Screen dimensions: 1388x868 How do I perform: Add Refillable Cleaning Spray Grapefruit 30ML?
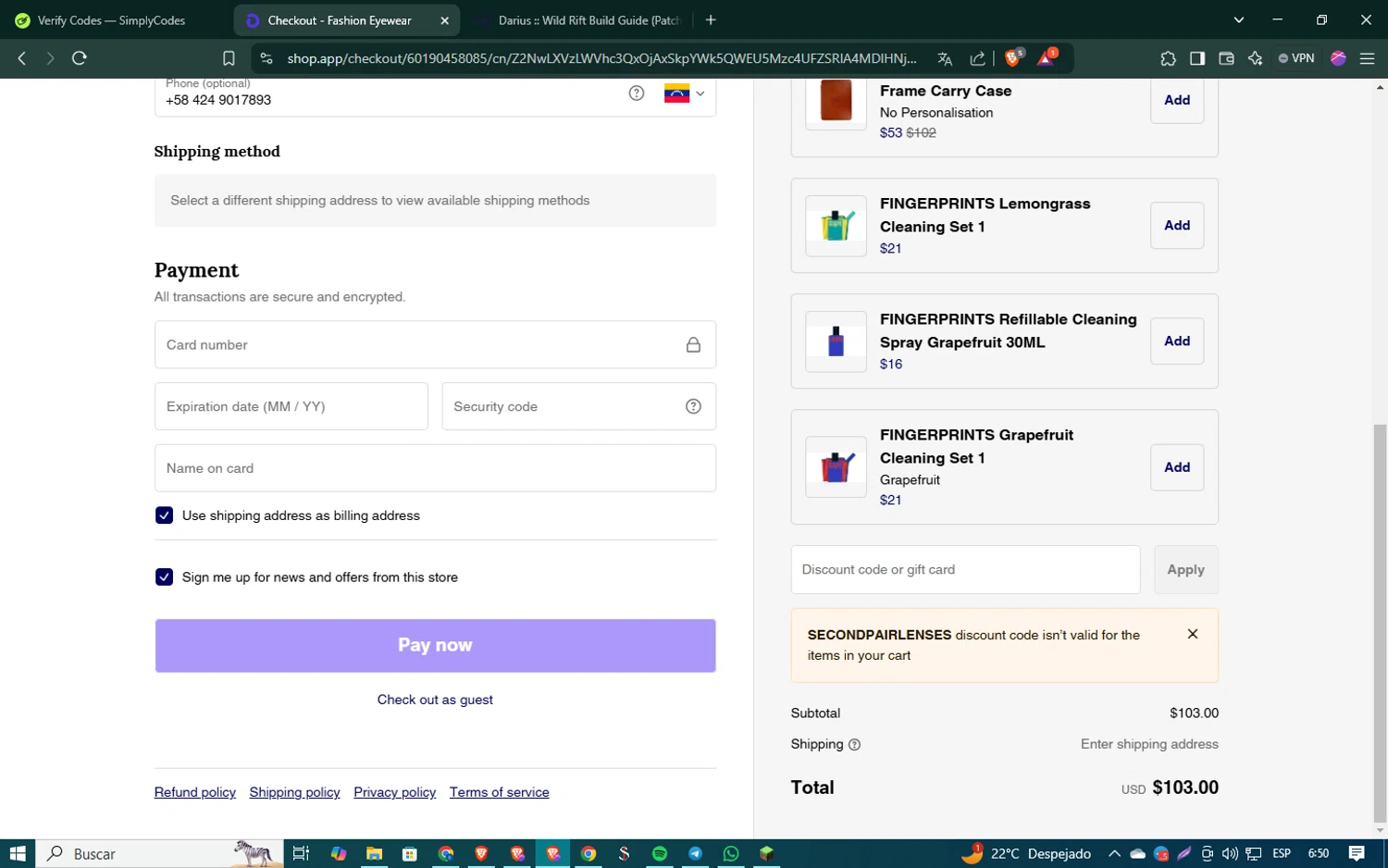point(1177,341)
